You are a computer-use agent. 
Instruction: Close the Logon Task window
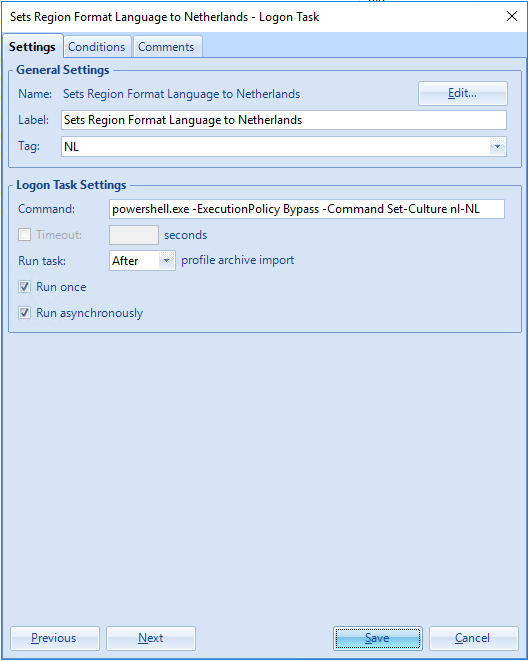[512, 16]
